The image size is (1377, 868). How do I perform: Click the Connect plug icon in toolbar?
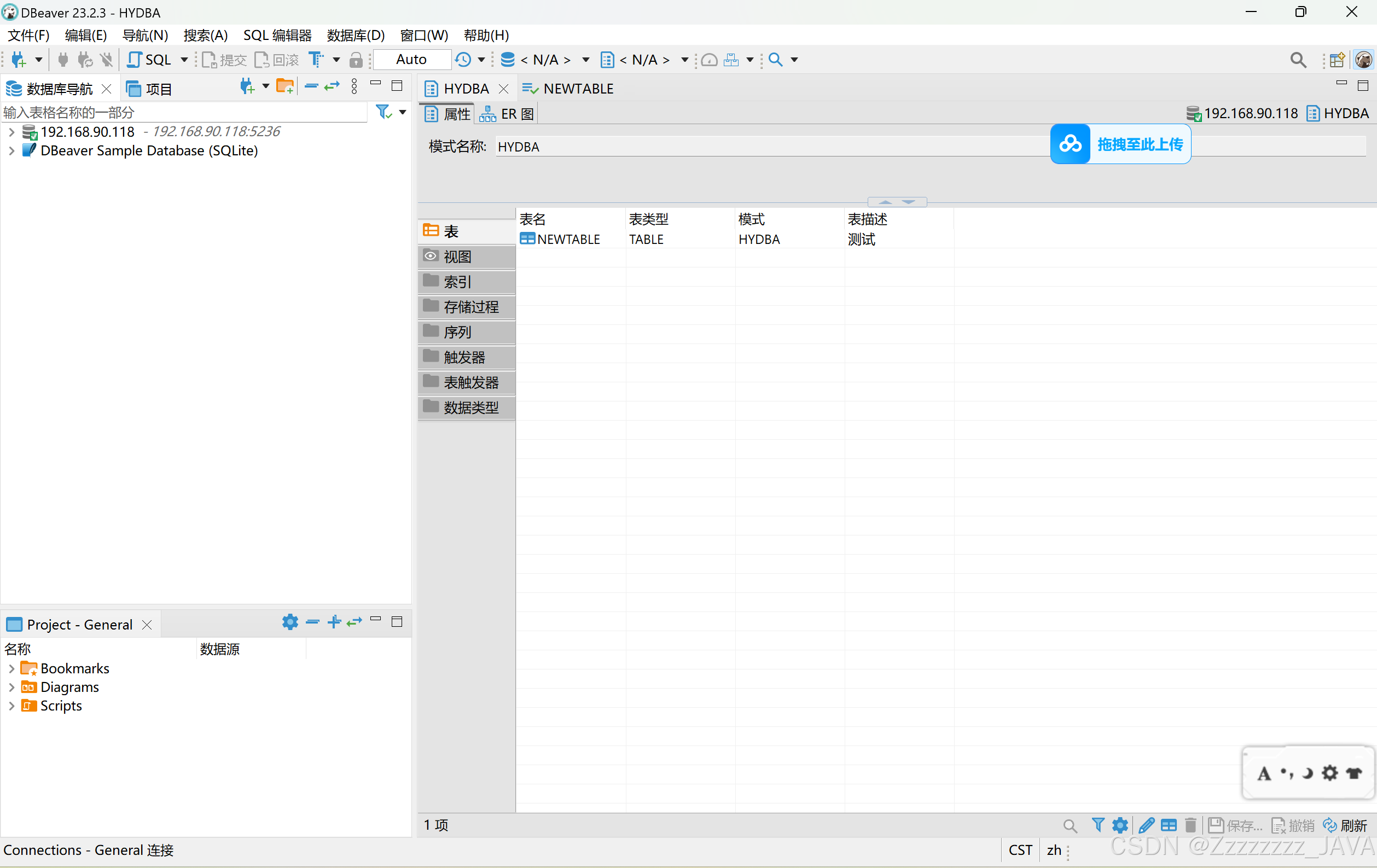coord(63,60)
